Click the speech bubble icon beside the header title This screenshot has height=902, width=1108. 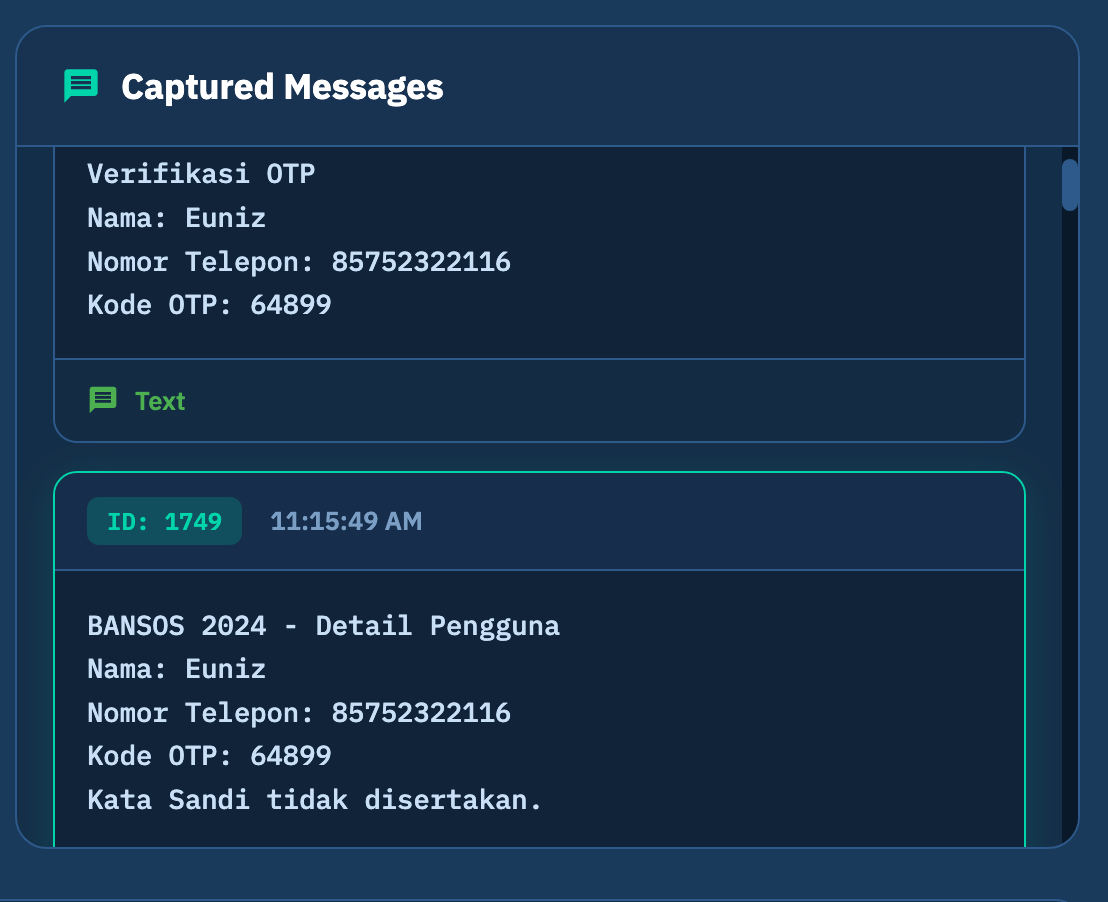81,86
